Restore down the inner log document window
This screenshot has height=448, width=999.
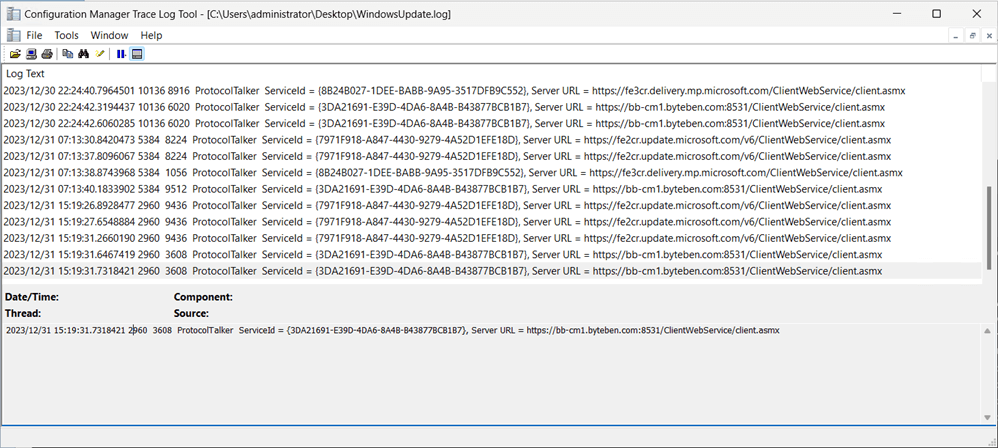pyautogui.click(x=972, y=36)
